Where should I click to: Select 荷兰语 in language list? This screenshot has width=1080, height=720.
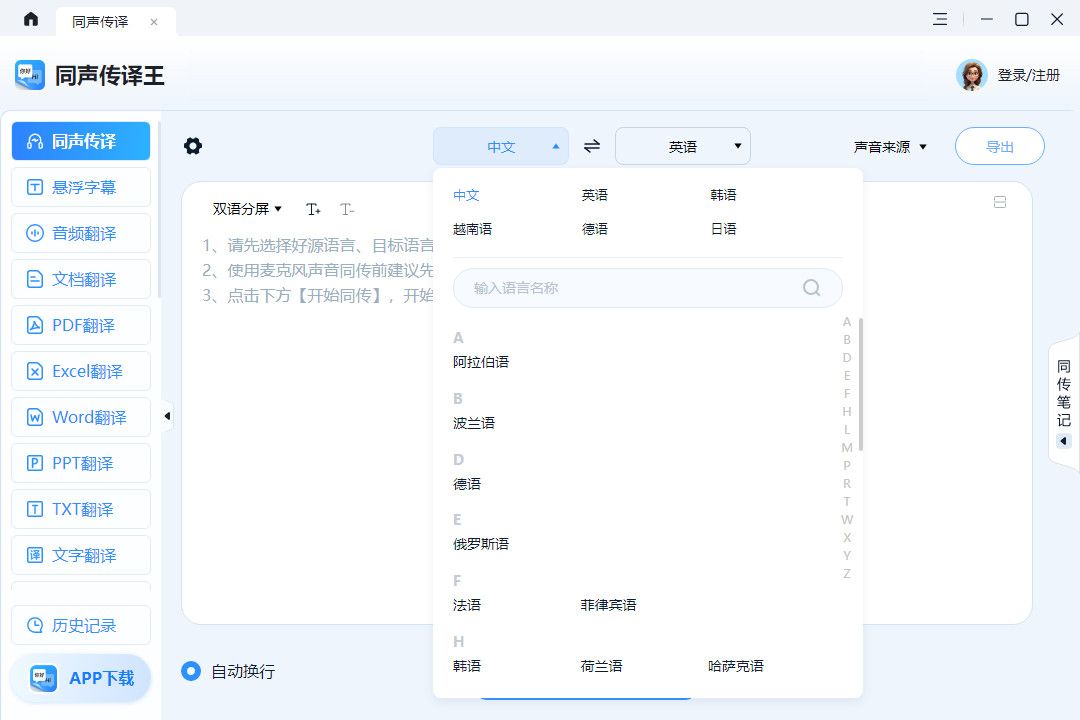click(601, 666)
